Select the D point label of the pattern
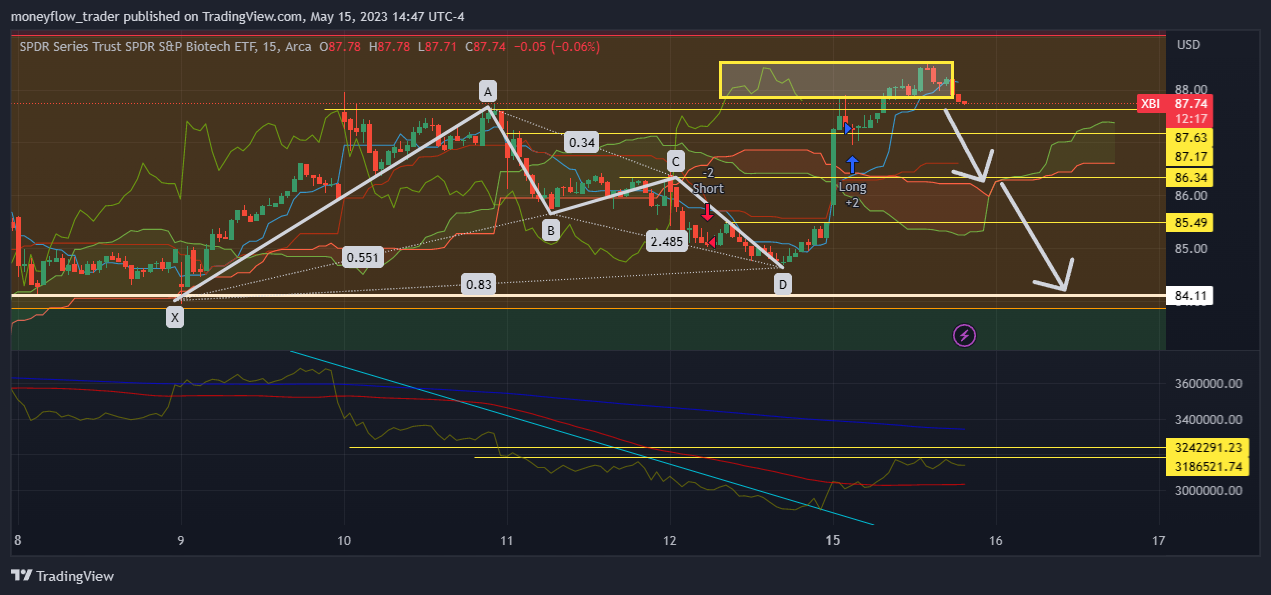Image resolution: width=1271 pixels, height=595 pixels. point(782,285)
